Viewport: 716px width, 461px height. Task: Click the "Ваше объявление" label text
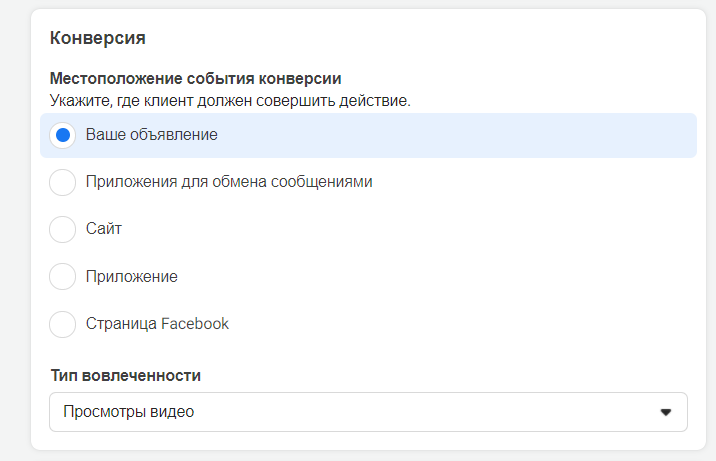coord(151,134)
